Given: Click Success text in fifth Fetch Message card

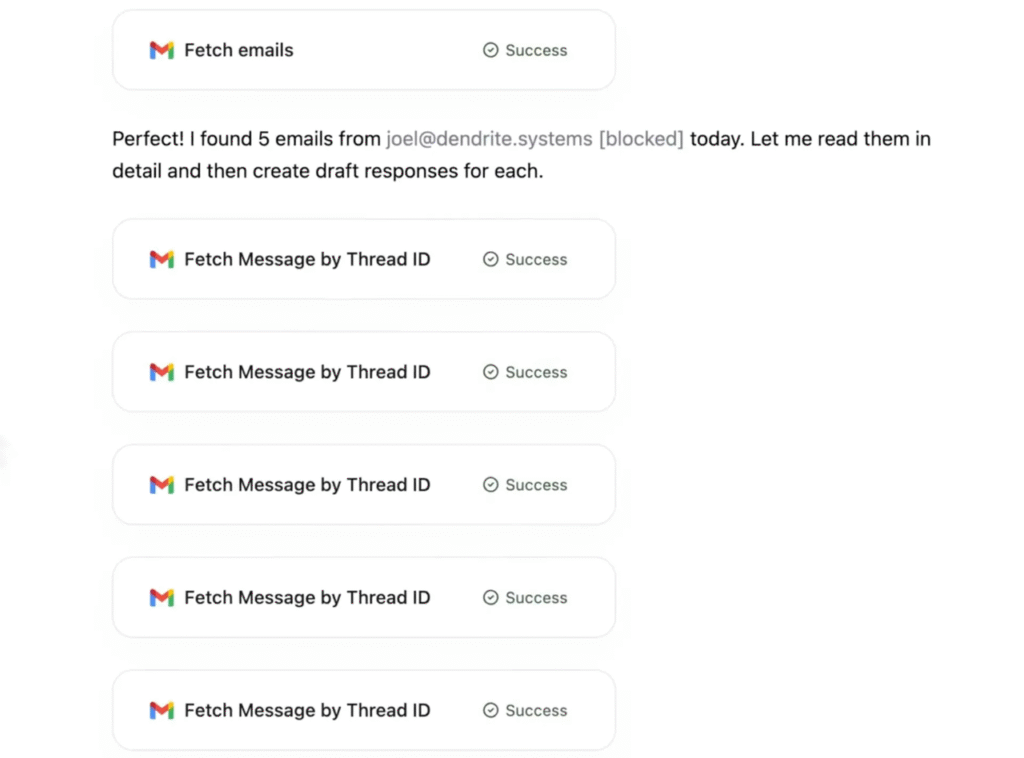Looking at the screenshot, I should (x=536, y=711).
